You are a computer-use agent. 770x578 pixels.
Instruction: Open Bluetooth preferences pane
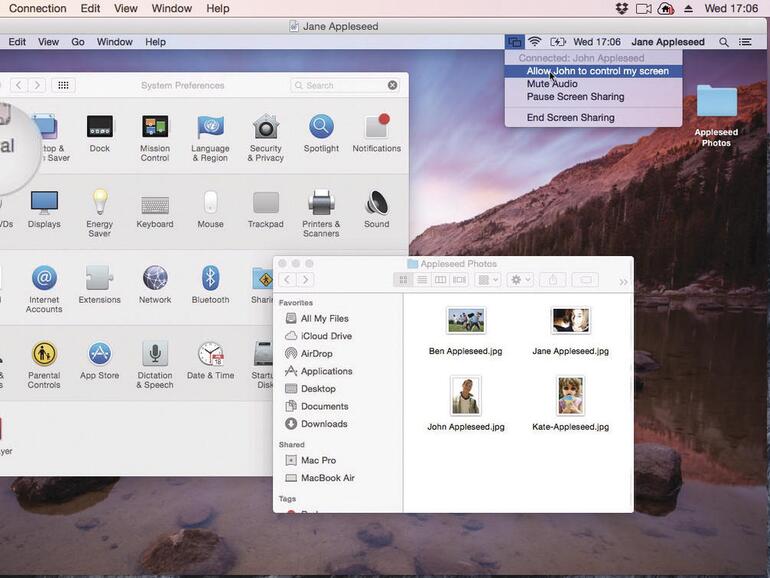[x=210, y=278]
